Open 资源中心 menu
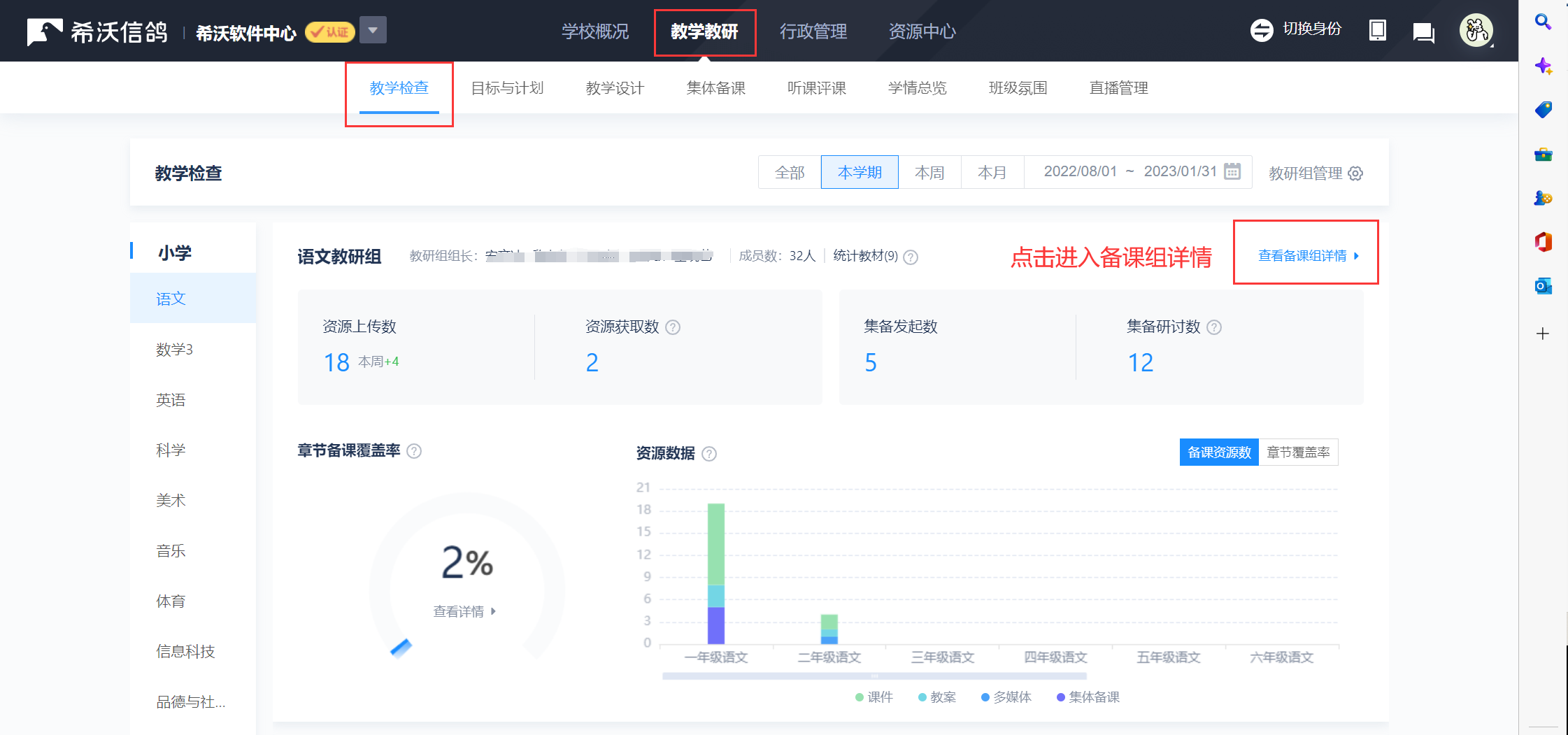1568x735 pixels. (x=922, y=31)
